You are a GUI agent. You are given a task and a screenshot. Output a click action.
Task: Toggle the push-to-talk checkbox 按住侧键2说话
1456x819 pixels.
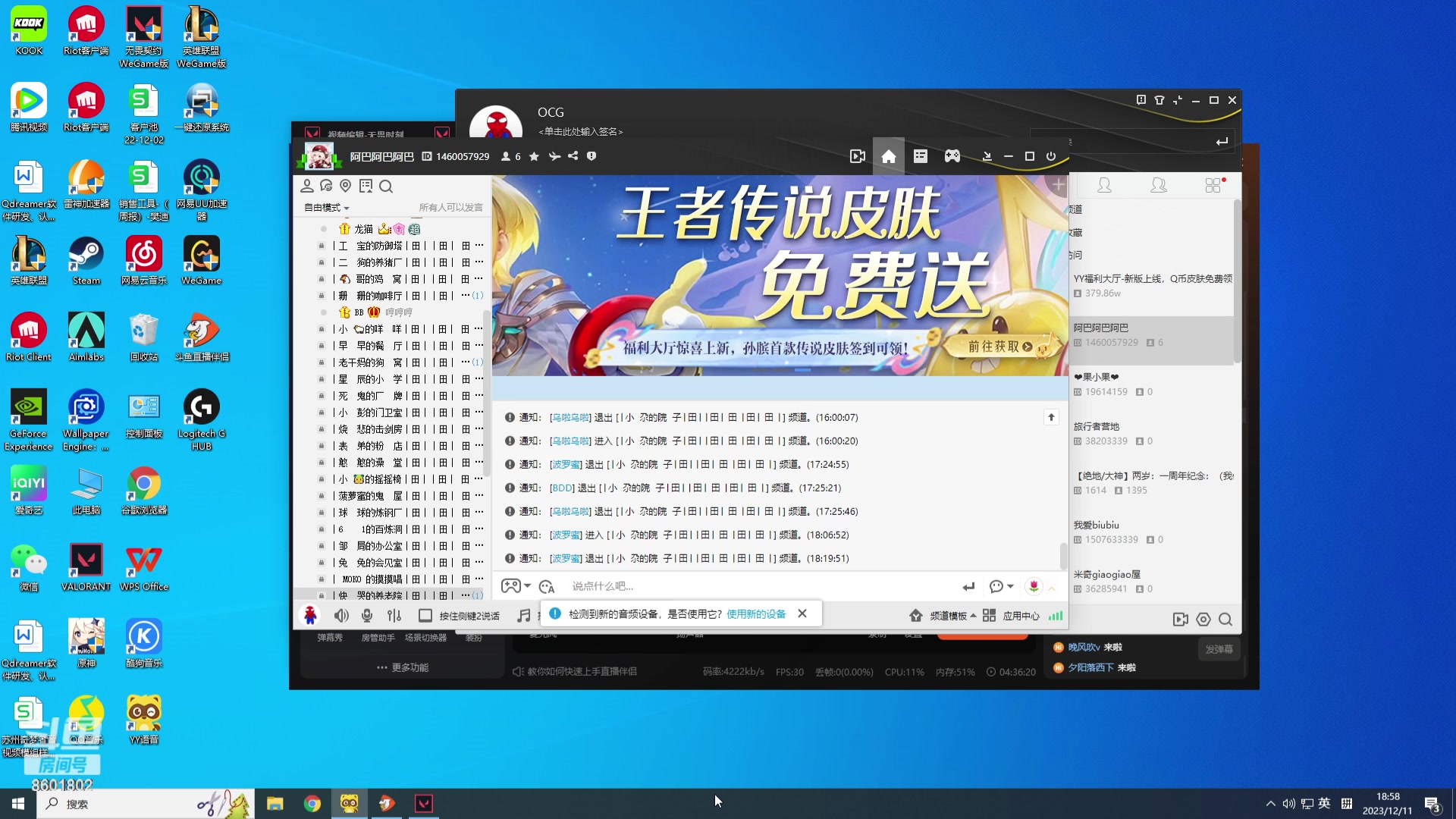(425, 616)
